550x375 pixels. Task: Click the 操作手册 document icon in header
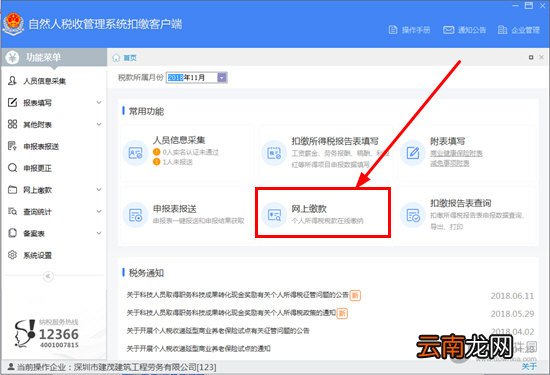(393, 30)
